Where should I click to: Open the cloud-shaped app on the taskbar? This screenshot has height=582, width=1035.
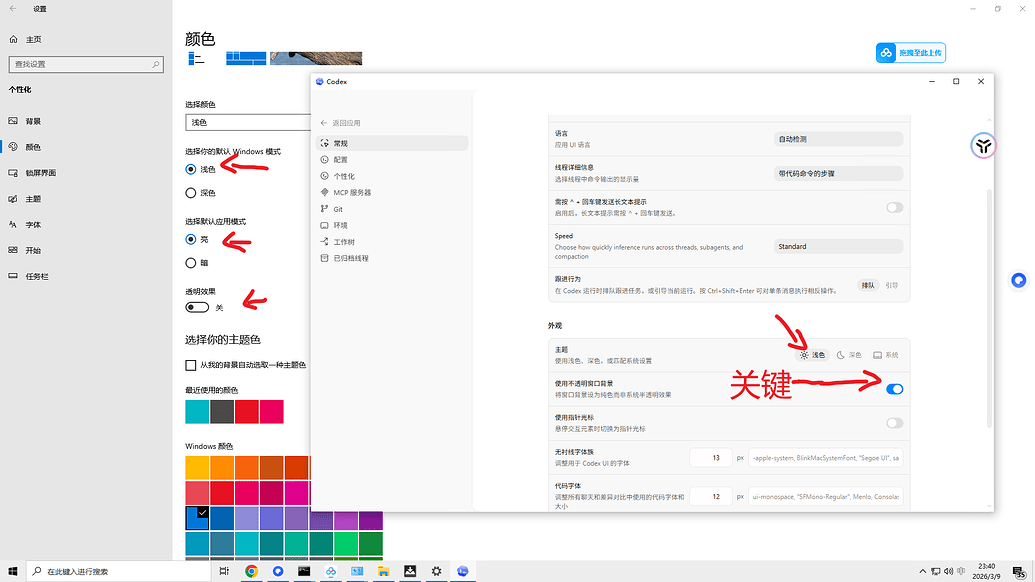(330, 571)
